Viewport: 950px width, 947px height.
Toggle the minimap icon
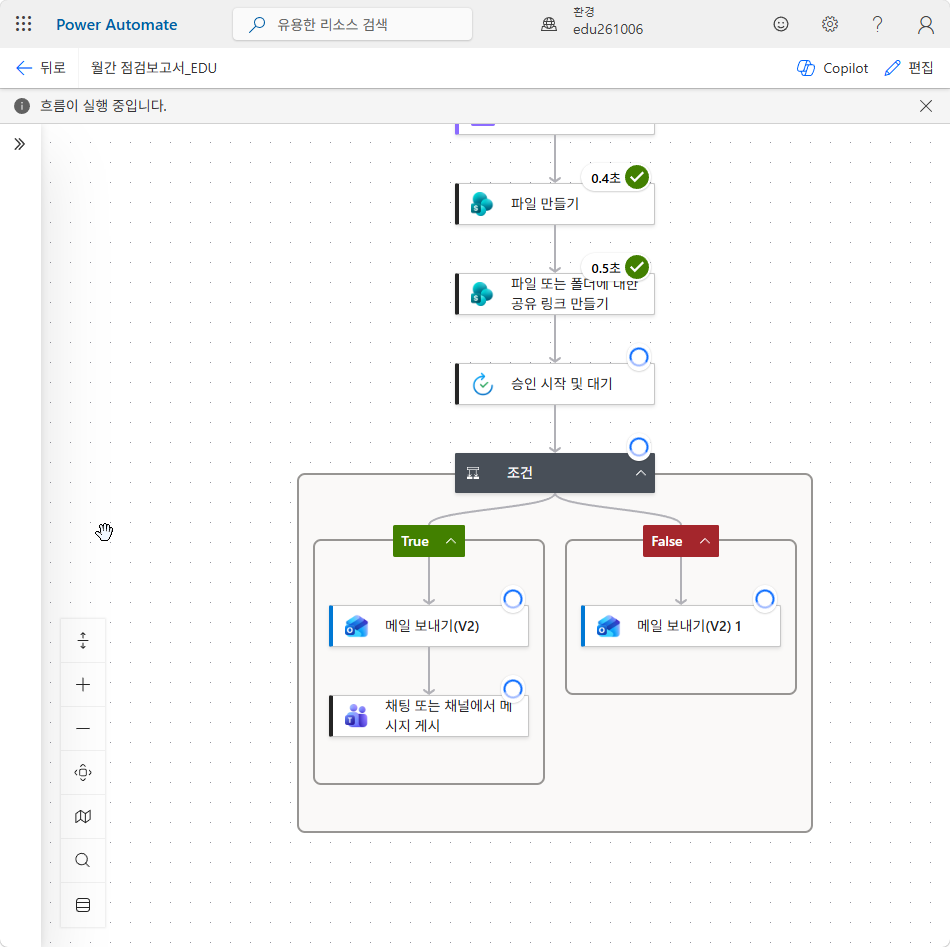point(83,817)
